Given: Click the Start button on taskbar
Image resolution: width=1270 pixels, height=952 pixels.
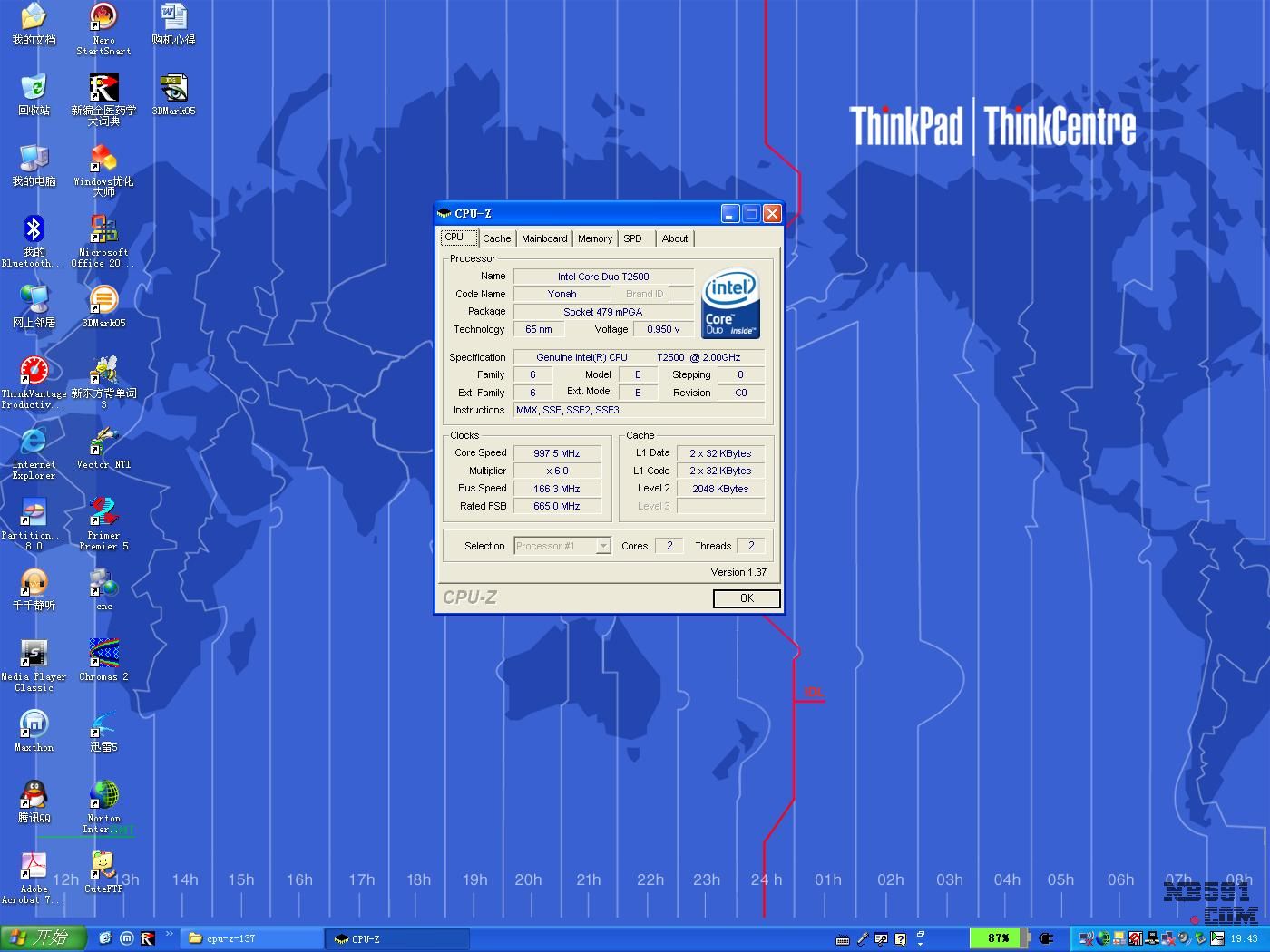Looking at the screenshot, I should (x=43, y=938).
